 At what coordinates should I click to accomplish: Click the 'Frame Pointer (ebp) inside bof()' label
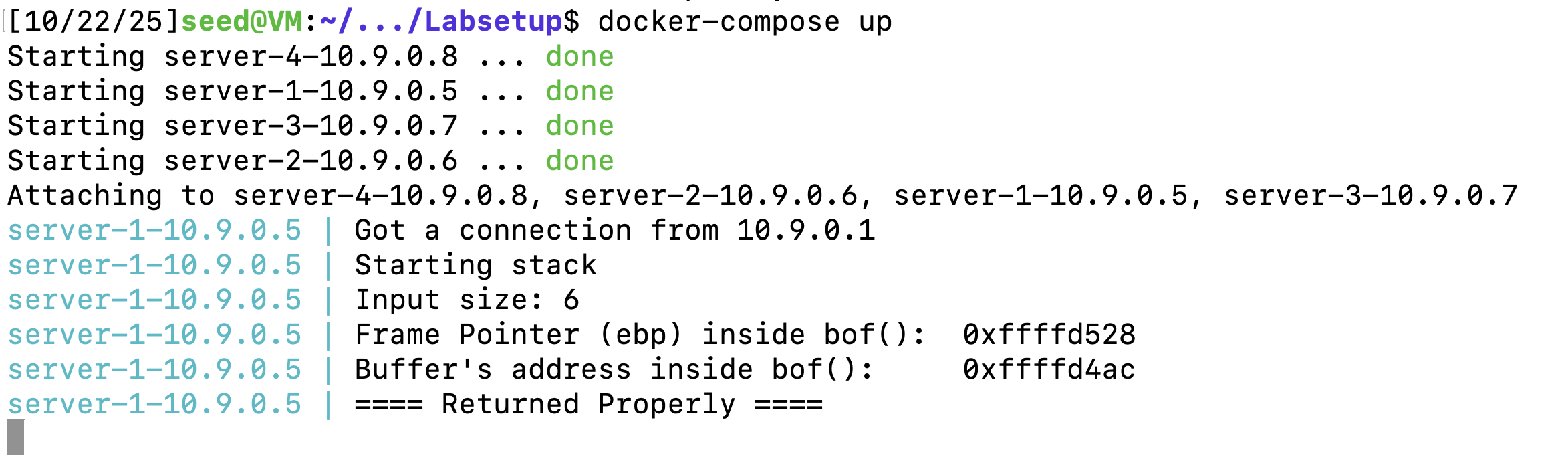tap(640, 335)
